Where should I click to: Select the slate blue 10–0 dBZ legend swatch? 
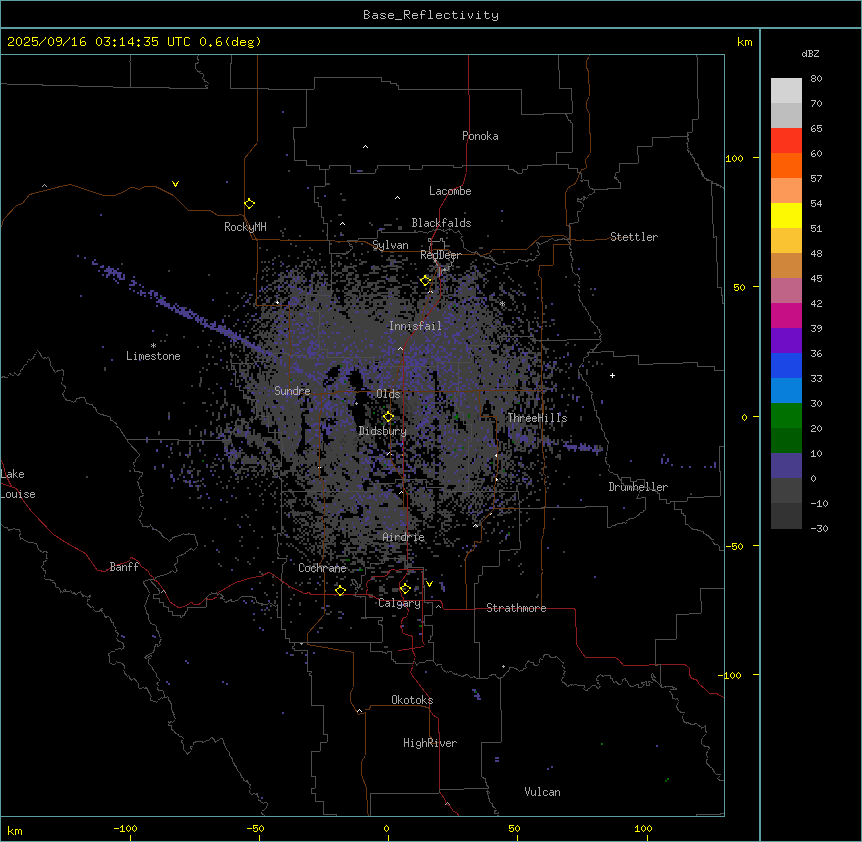click(786, 466)
